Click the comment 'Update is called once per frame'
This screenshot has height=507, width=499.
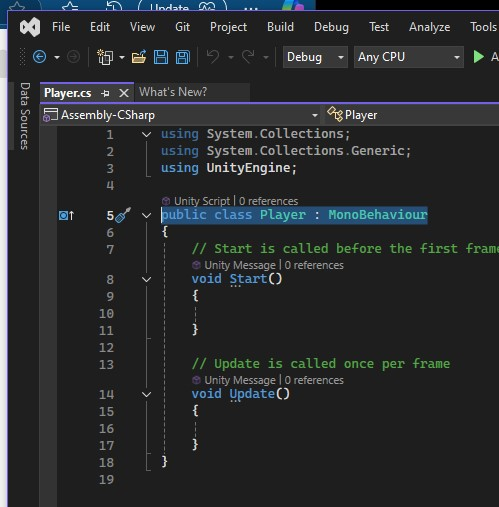321,364
